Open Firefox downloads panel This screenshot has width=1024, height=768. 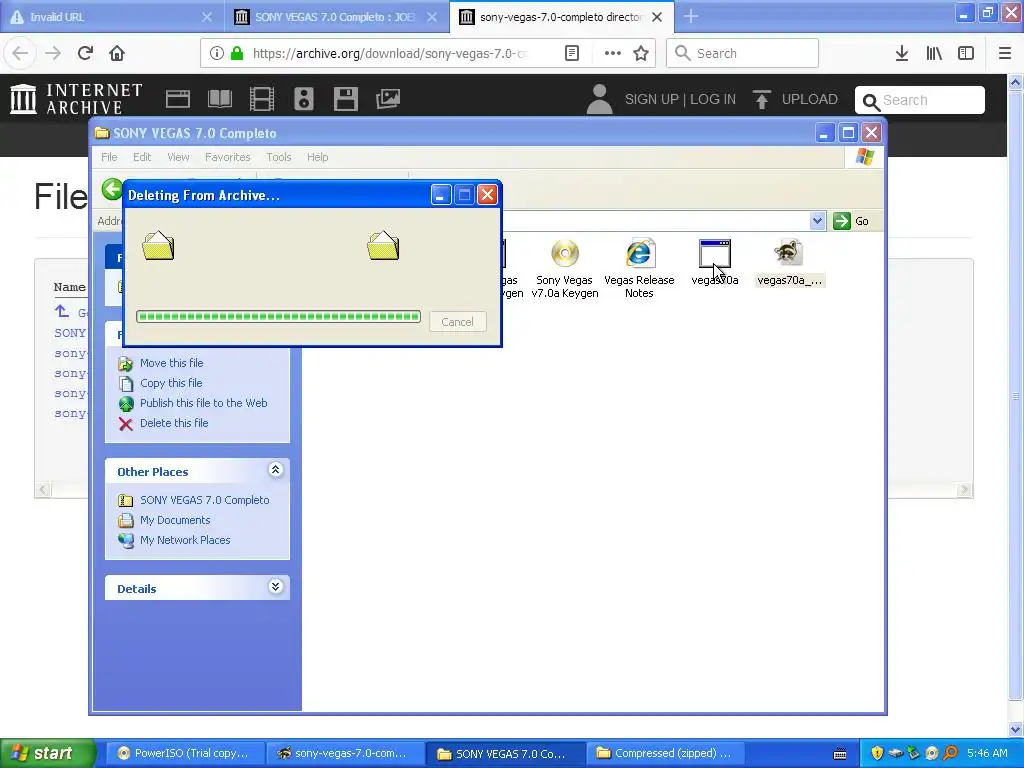(x=902, y=54)
